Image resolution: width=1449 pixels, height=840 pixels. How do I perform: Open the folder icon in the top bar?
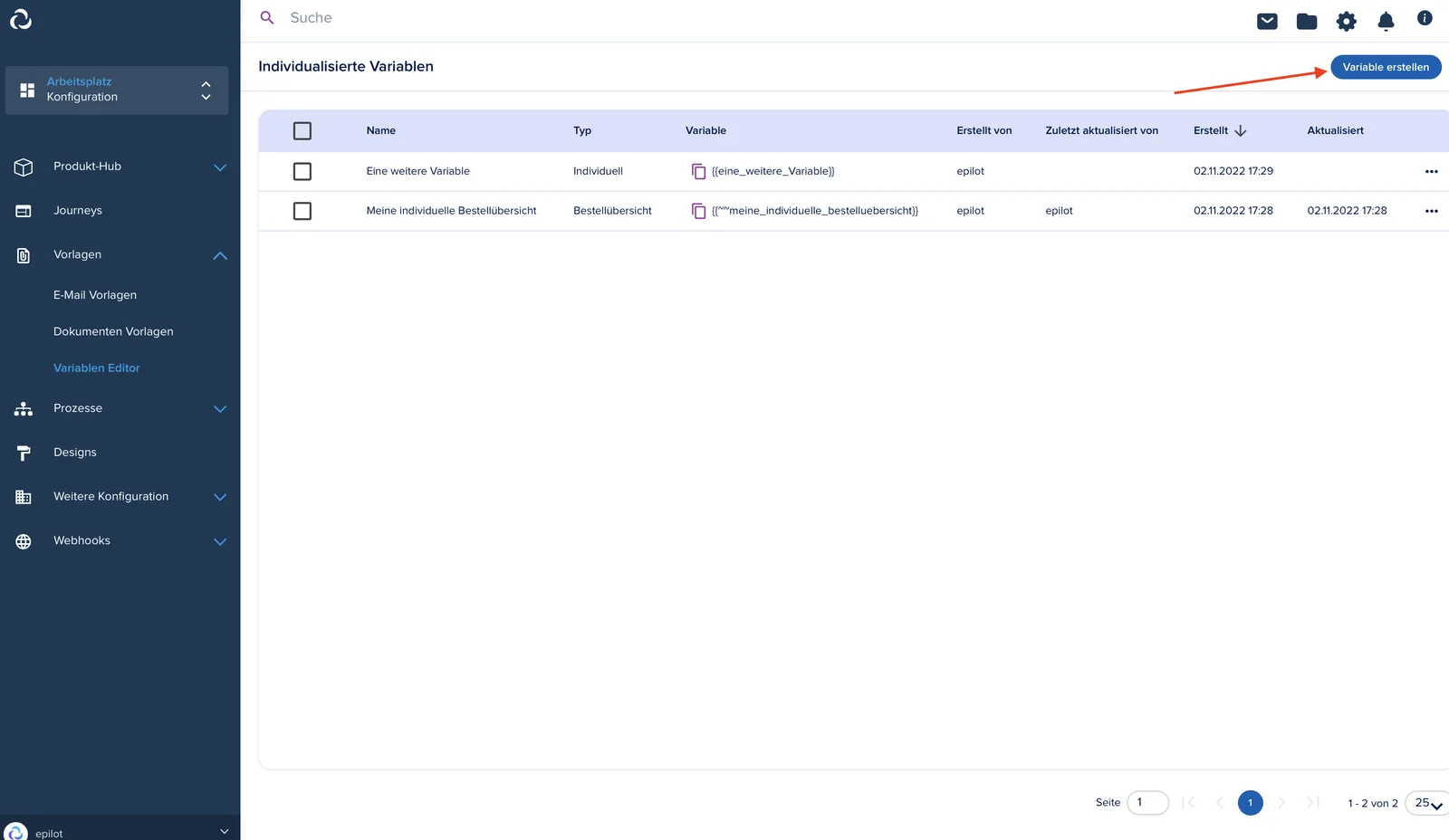pos(1307,21)
